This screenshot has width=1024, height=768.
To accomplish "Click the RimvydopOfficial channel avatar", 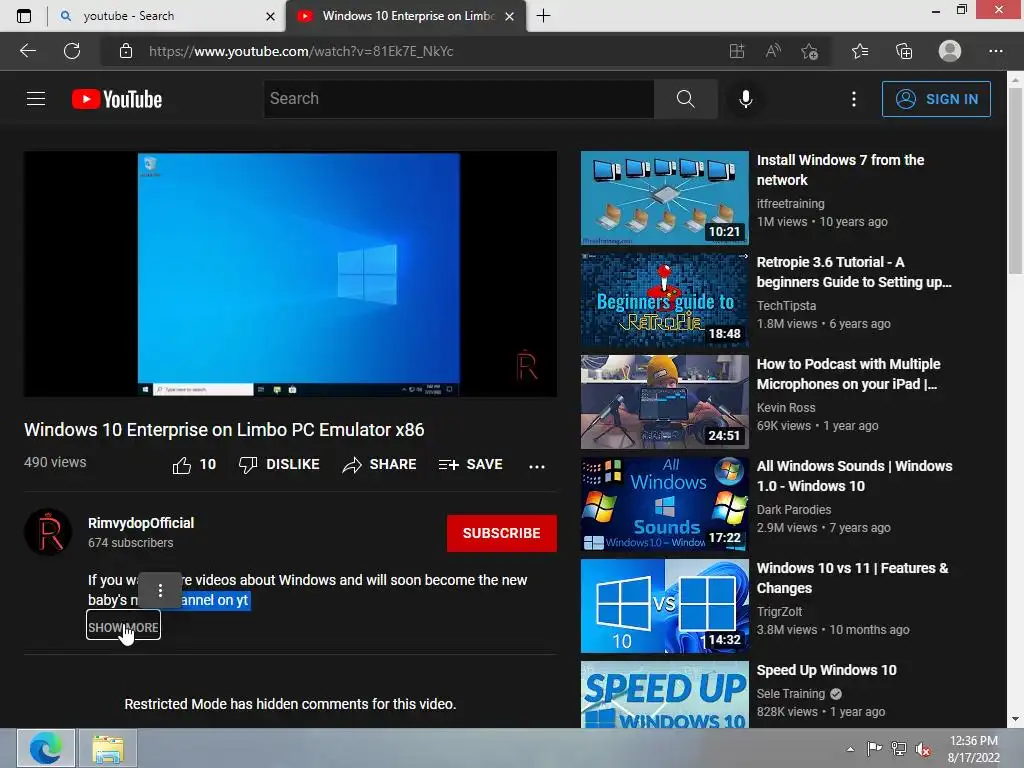I will point(48,532).
